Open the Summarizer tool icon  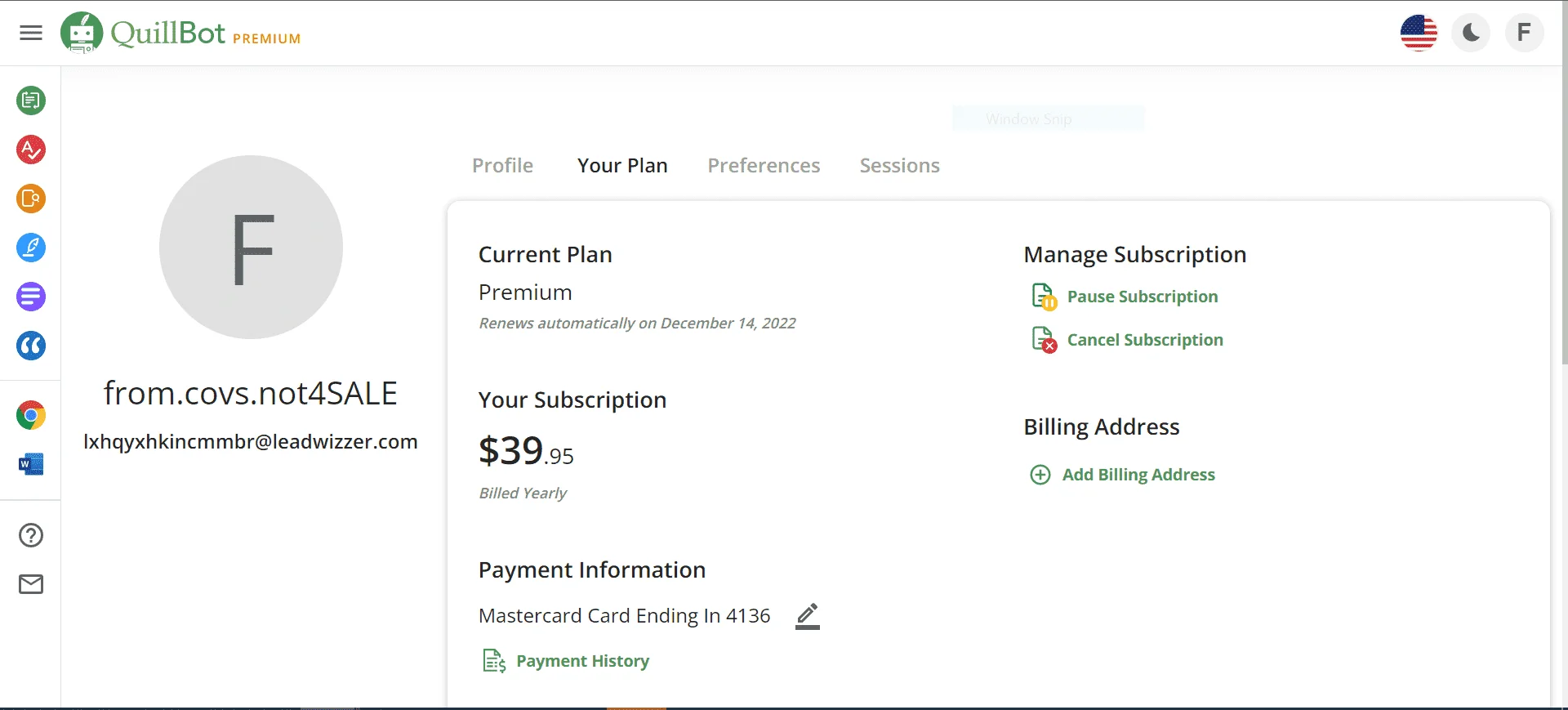31,297
